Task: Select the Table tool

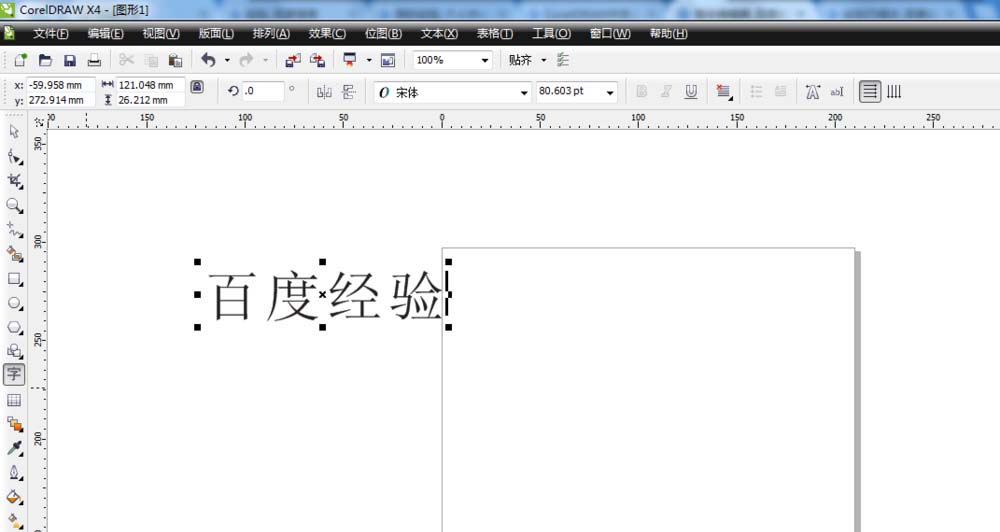Action: (14, 400)
